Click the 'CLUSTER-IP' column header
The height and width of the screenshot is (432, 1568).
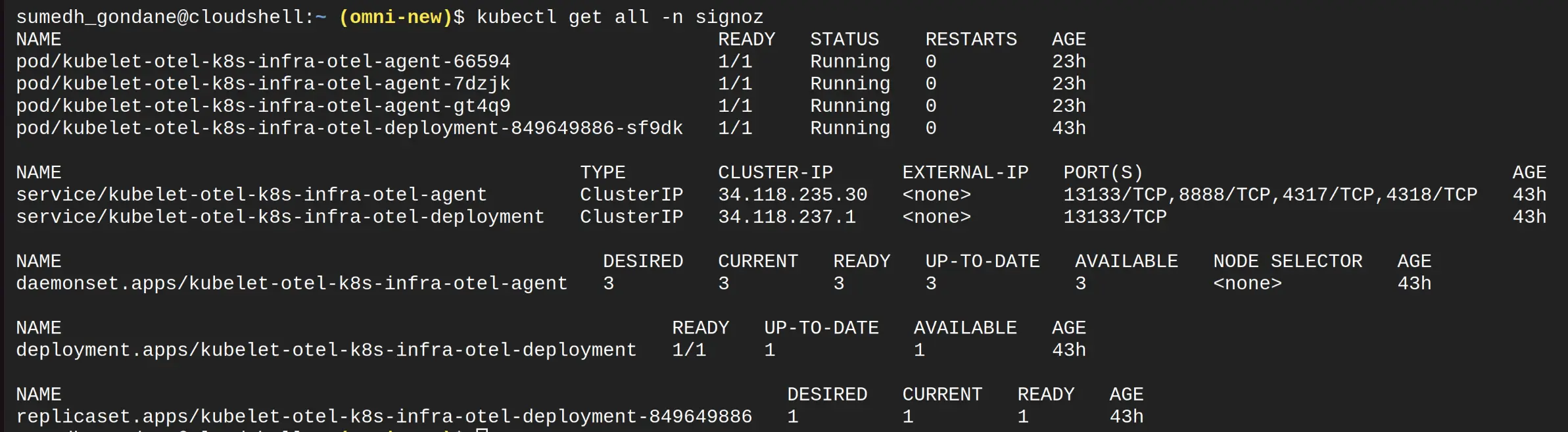point(775,173)
